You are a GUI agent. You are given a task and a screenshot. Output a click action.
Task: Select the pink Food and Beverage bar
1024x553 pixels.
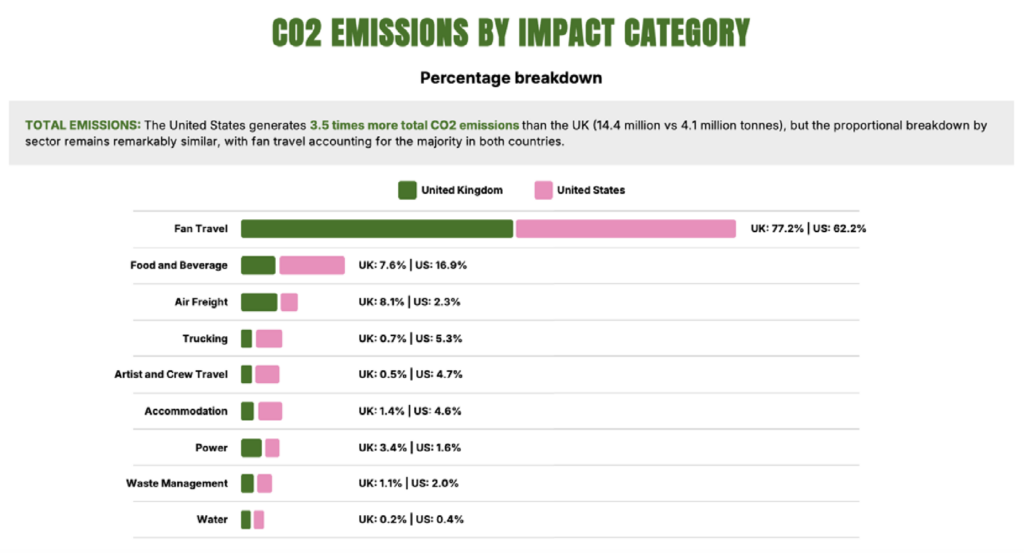tap(312, 265)
